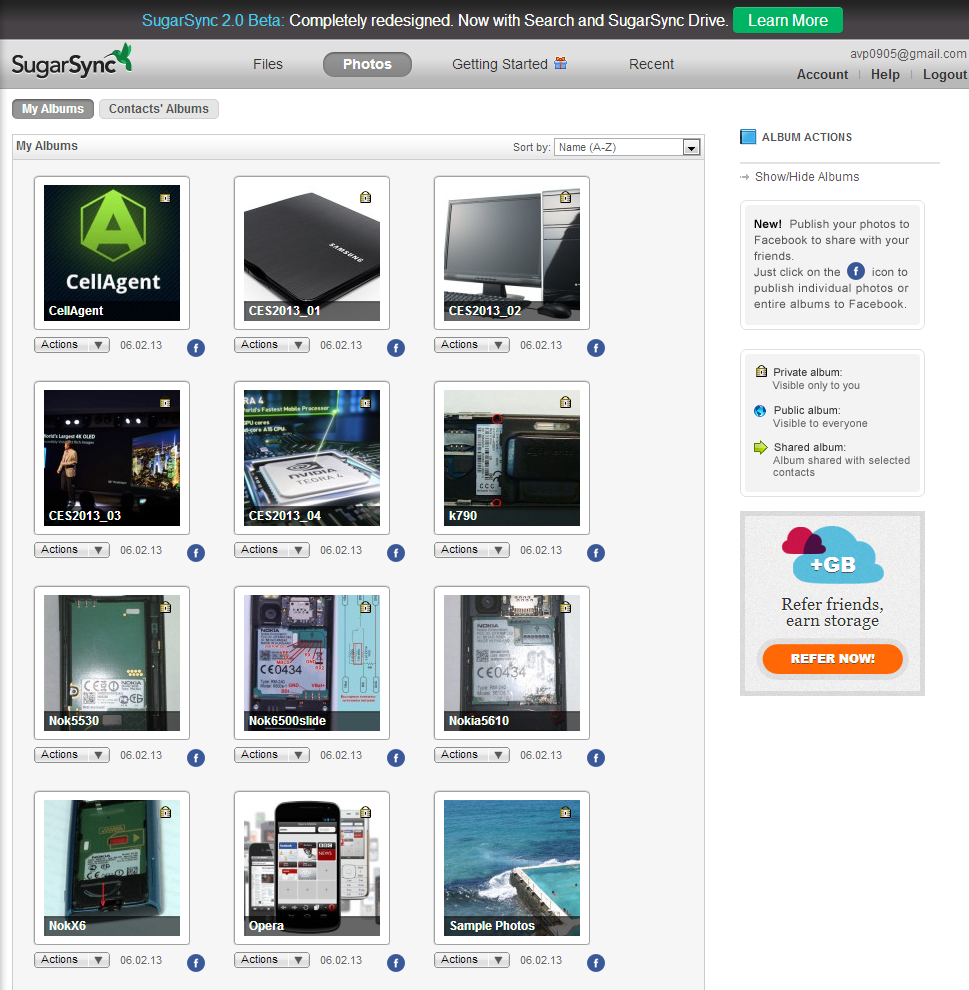The image size is (969, 990).
Task: Open the CES2013_04 Nvidia Tegra album thumbnail
Action: pyautogui.click(x=312, y=458)
